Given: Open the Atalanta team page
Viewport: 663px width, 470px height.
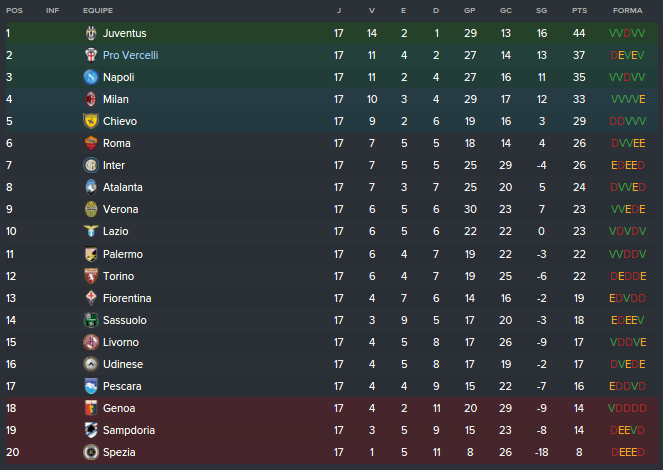Looking at the screenshot, I should tap(123, 187).
